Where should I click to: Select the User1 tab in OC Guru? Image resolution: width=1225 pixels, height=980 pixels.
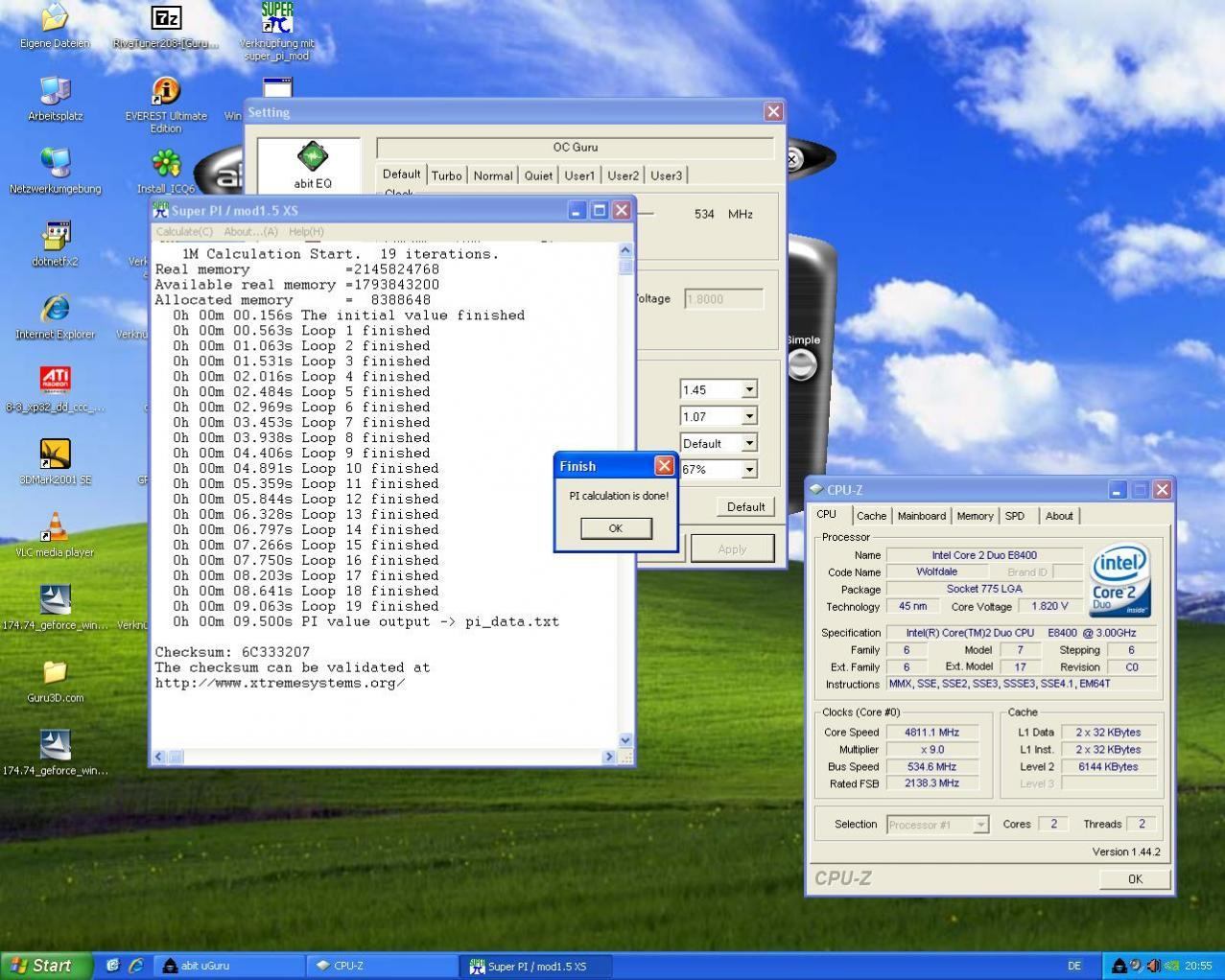point(579,175)
